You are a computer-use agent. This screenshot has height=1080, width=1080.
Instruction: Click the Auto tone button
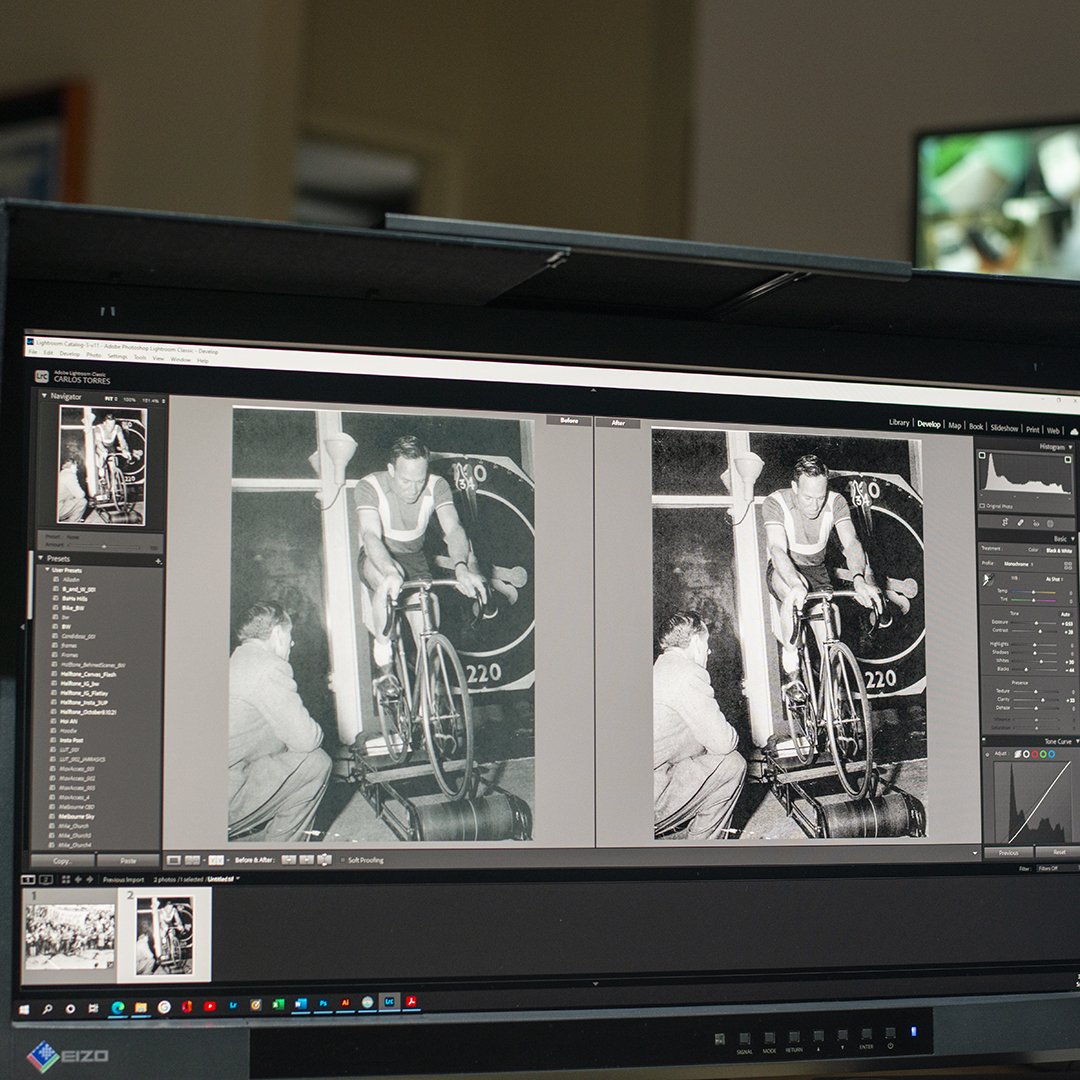pos(1065,614)
